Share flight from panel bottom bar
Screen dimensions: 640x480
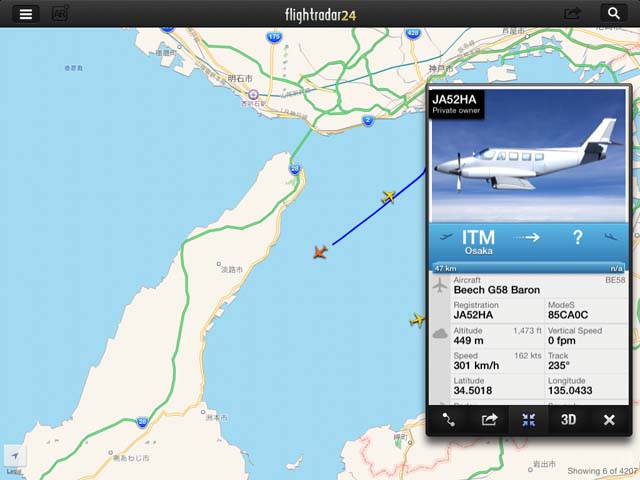[x=489, y=420]
